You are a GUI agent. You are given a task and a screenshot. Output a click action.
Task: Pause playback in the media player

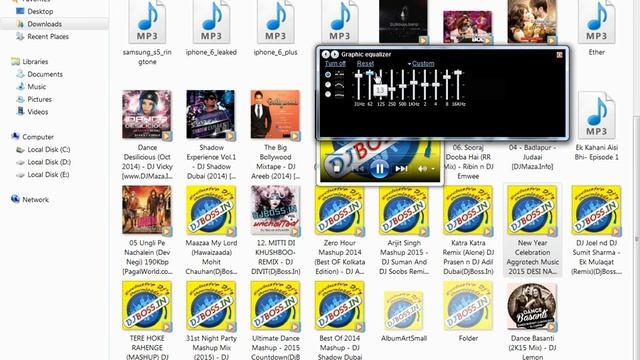[380, 168]
